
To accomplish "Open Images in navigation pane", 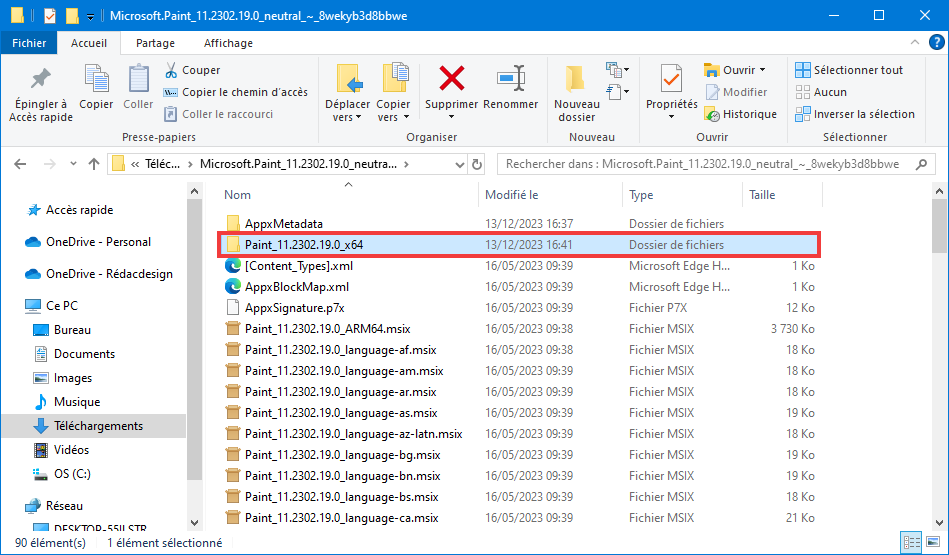I will (x=62, y=378).
